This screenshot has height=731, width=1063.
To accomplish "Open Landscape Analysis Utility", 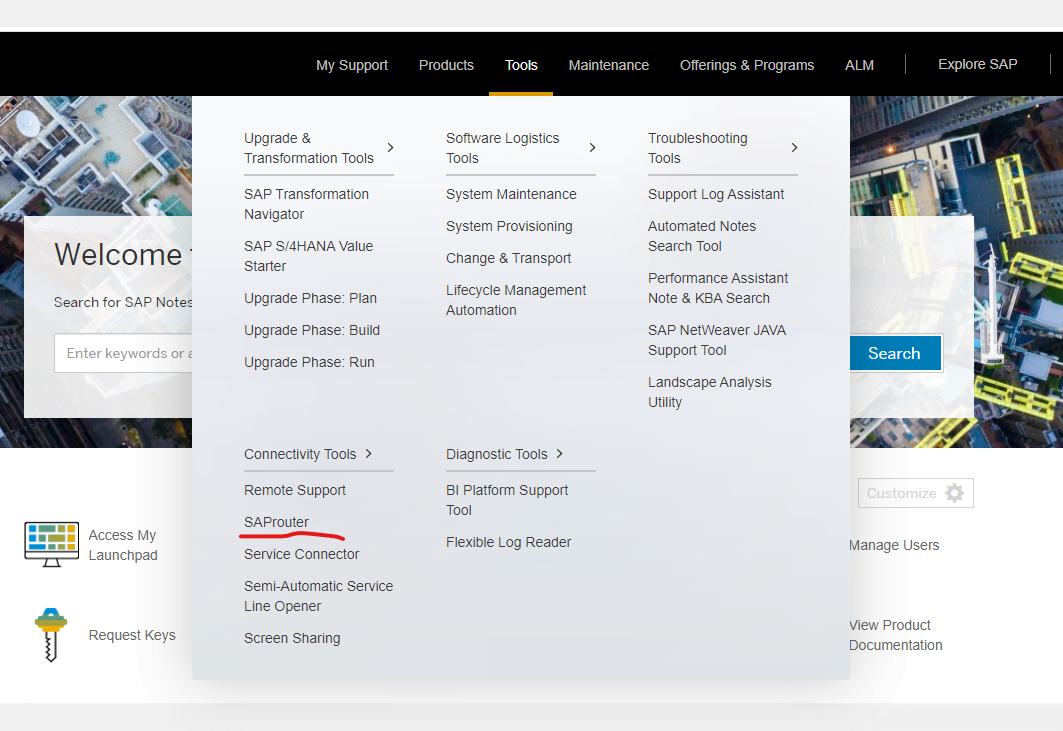I will 709,392.
